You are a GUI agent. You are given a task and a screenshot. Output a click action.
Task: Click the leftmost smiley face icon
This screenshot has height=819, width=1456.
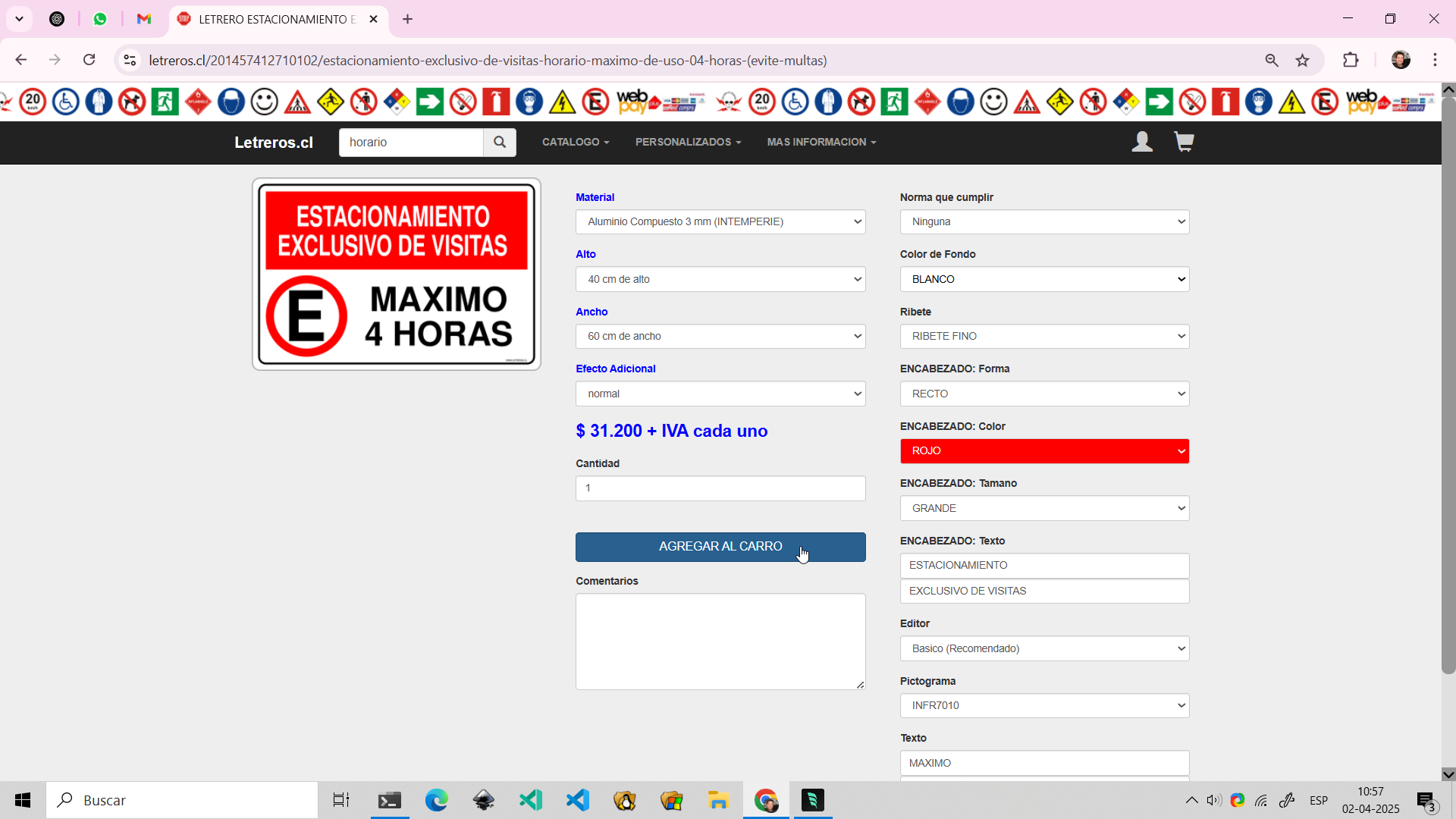[x=265, y=102]
